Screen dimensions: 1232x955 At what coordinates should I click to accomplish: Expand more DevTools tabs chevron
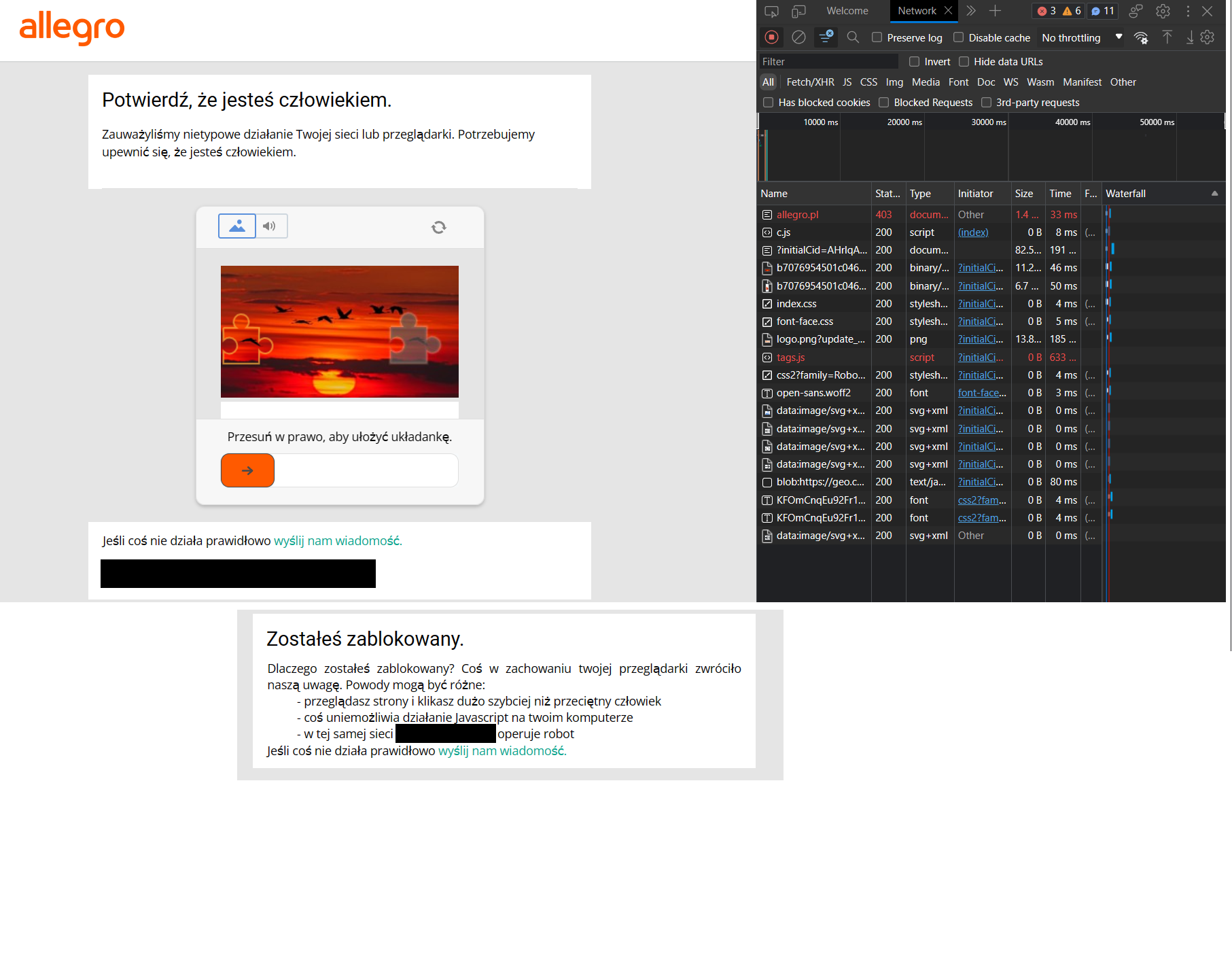pos(971,11)
